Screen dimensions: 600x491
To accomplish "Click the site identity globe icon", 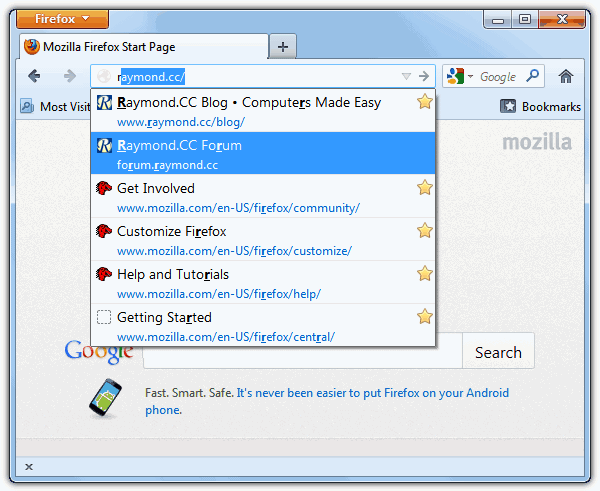I will 104,77.
